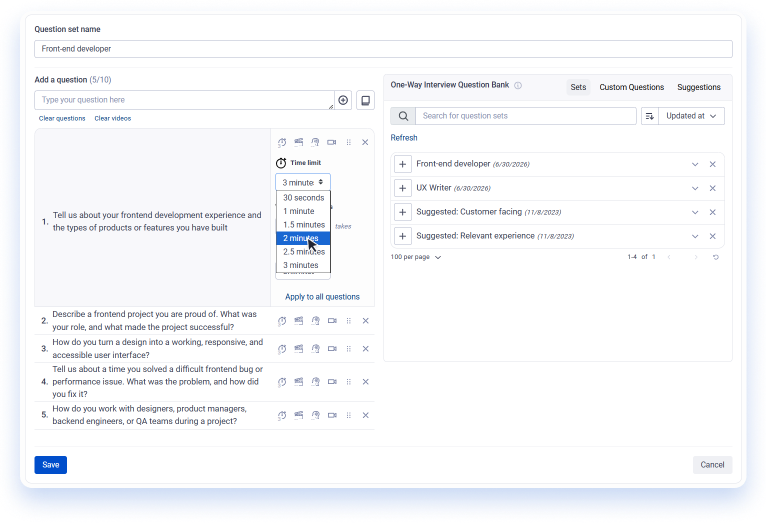This screenshot has height=525, width=766.
Task: Open takes clapperboard icon for question 5
Action: [298, 415]
